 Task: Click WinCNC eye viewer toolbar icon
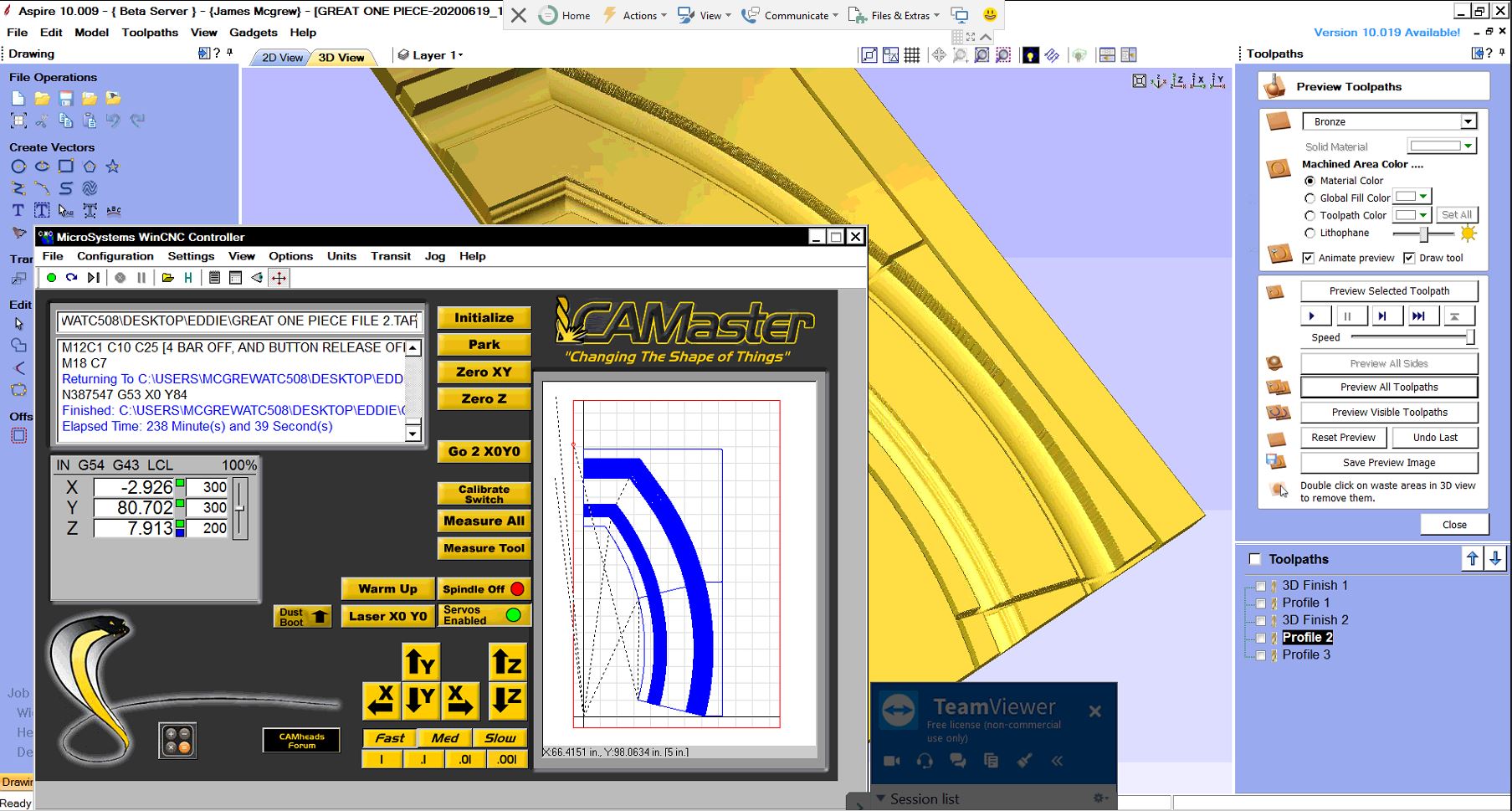[x=257, y=278]
